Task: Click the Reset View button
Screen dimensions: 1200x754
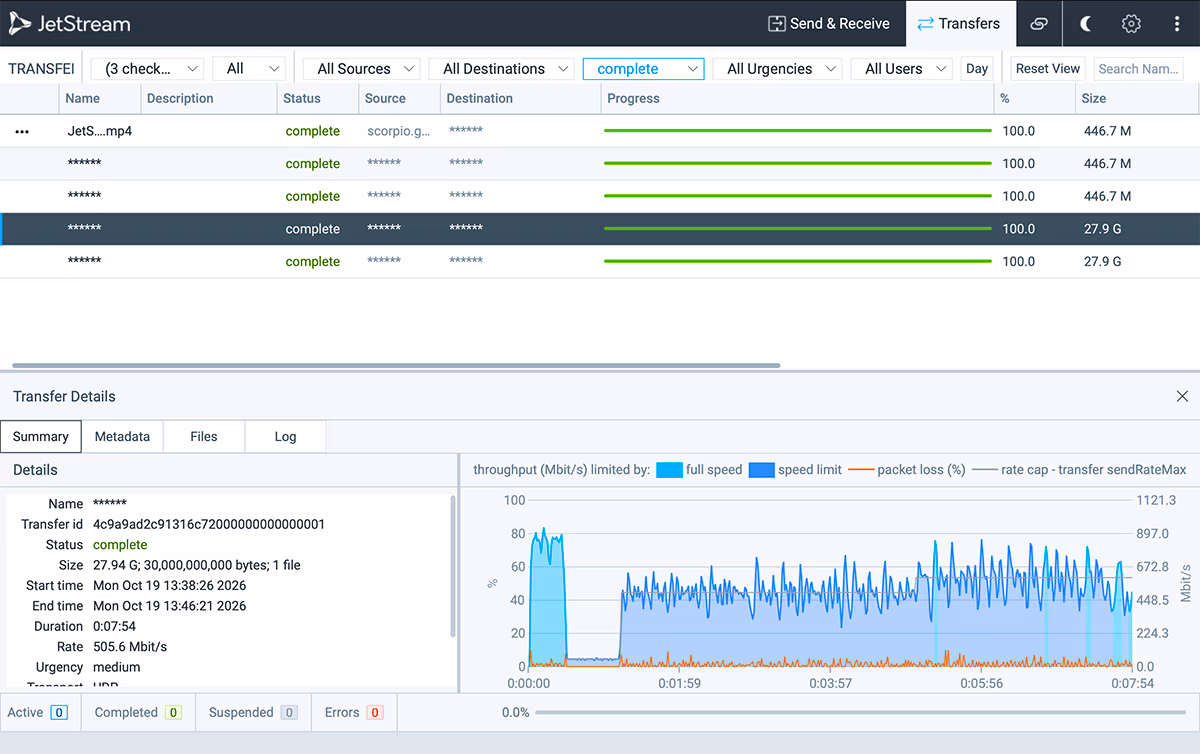Action: coord(1048,69)
